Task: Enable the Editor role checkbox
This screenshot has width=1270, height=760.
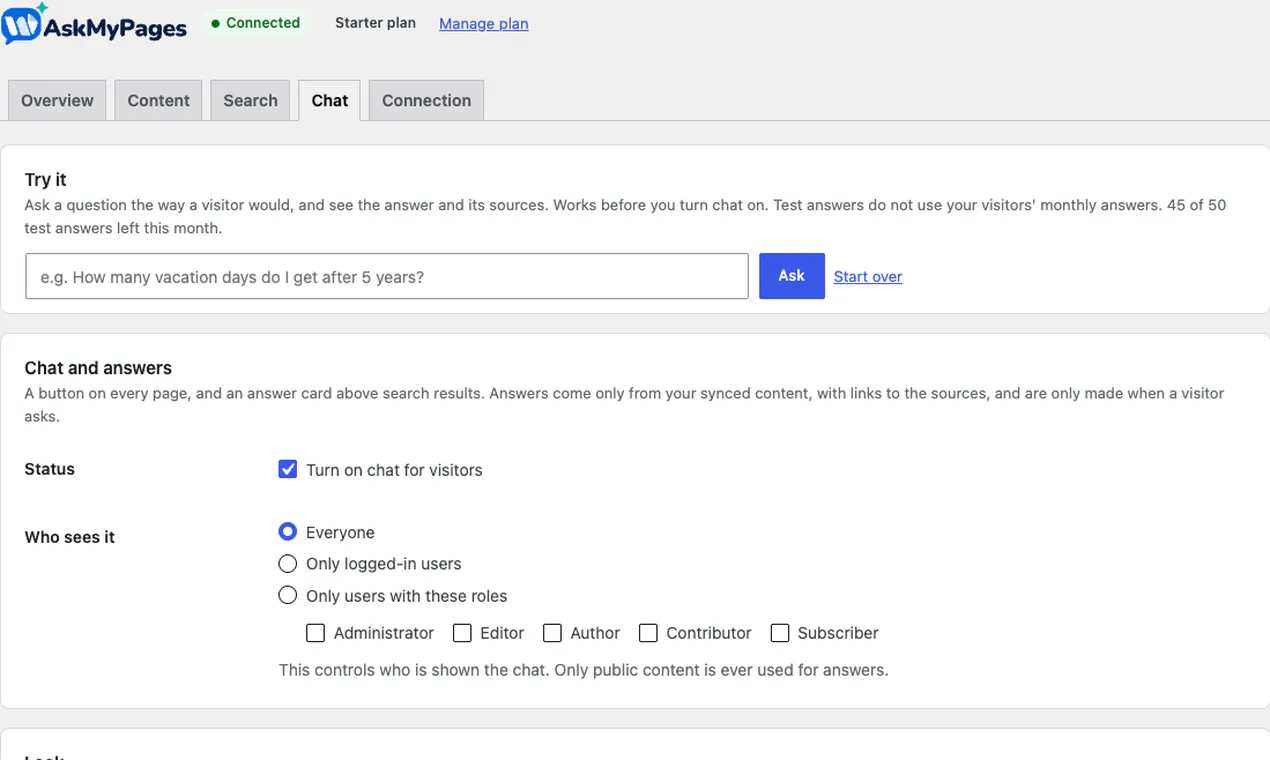Action: 462,633
